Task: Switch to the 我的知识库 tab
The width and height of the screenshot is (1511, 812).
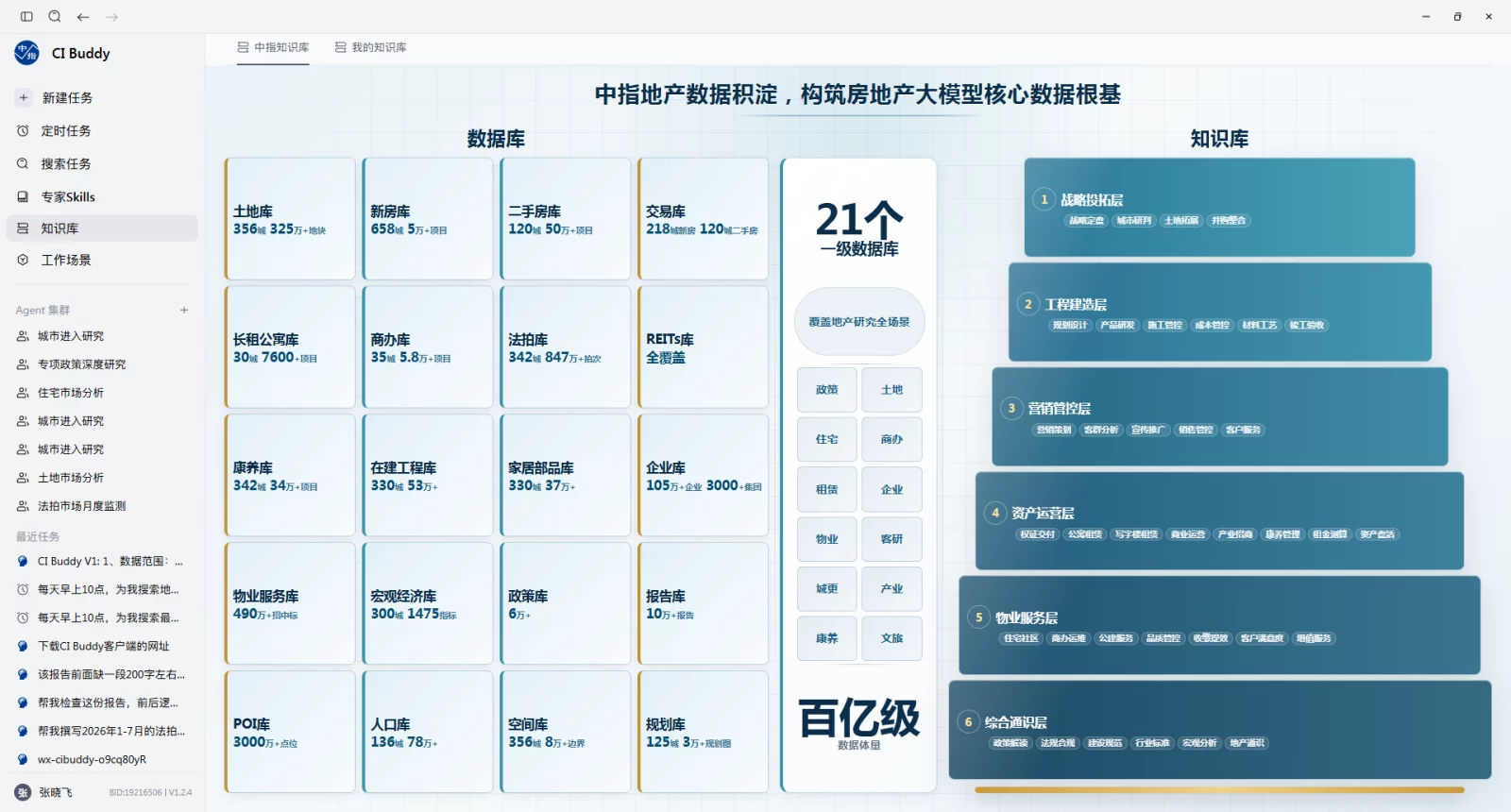Action: (x=371, y=47)
